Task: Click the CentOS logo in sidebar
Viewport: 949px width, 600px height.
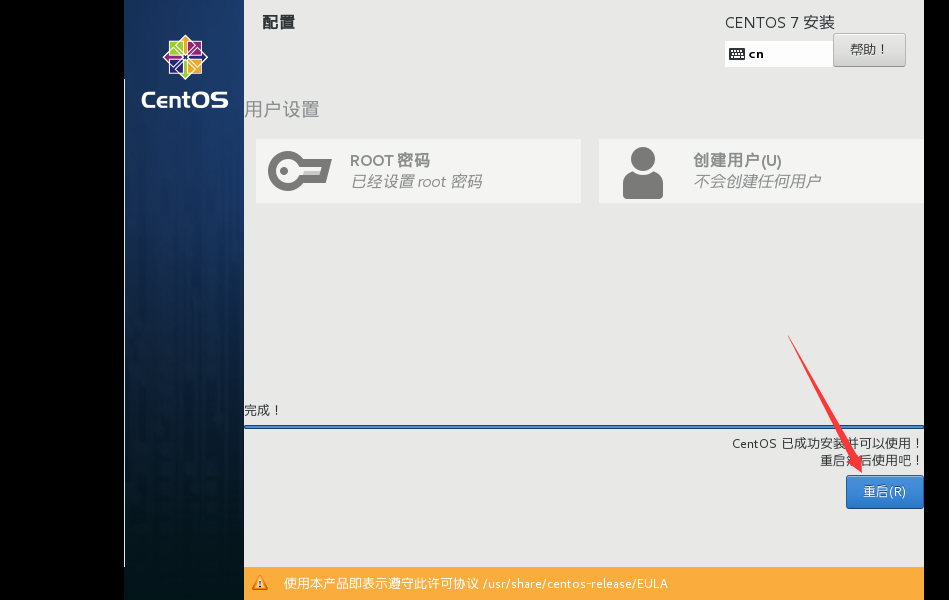Action: 185,72
